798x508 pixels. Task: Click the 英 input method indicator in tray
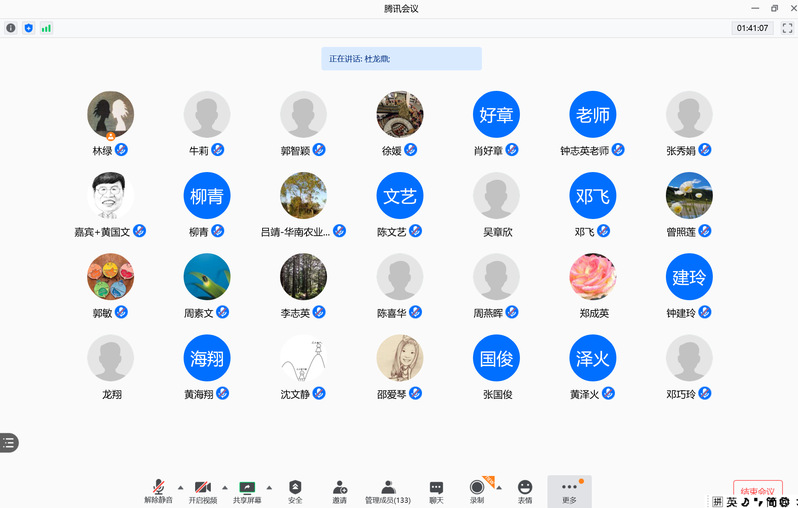tap(733, 501)
